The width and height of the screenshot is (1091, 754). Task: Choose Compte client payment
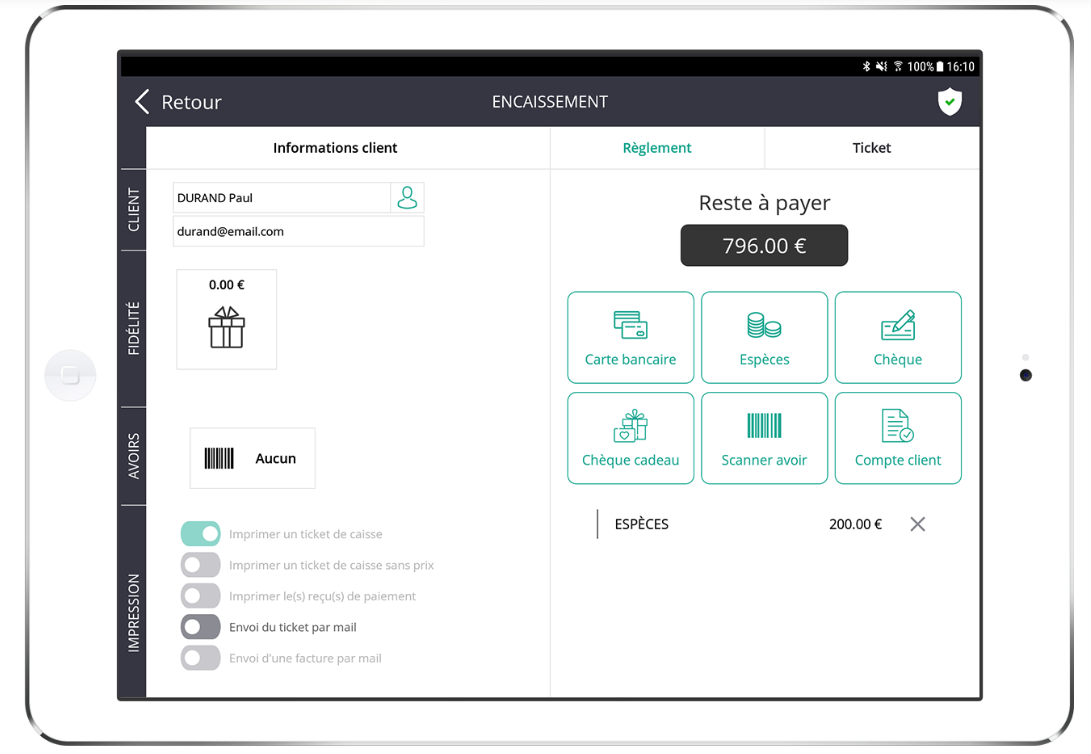(898, 438)
